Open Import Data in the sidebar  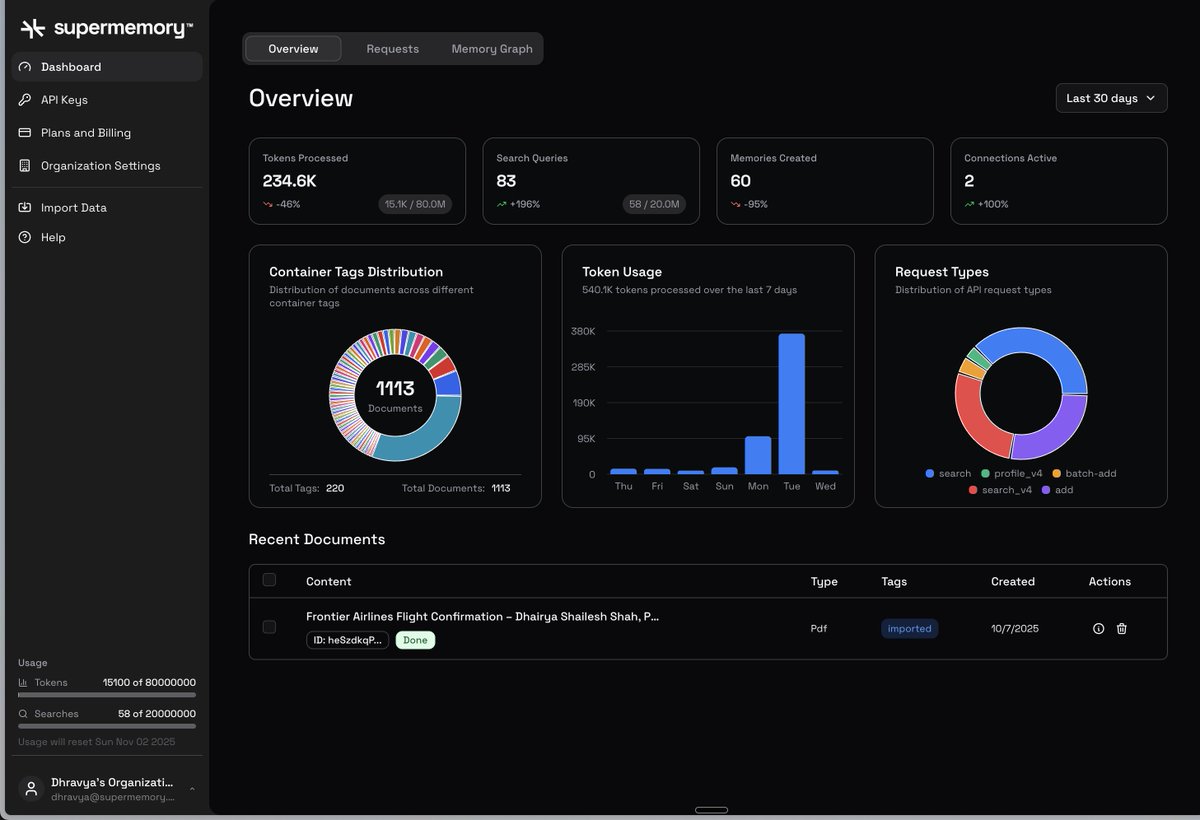(107, 208)
